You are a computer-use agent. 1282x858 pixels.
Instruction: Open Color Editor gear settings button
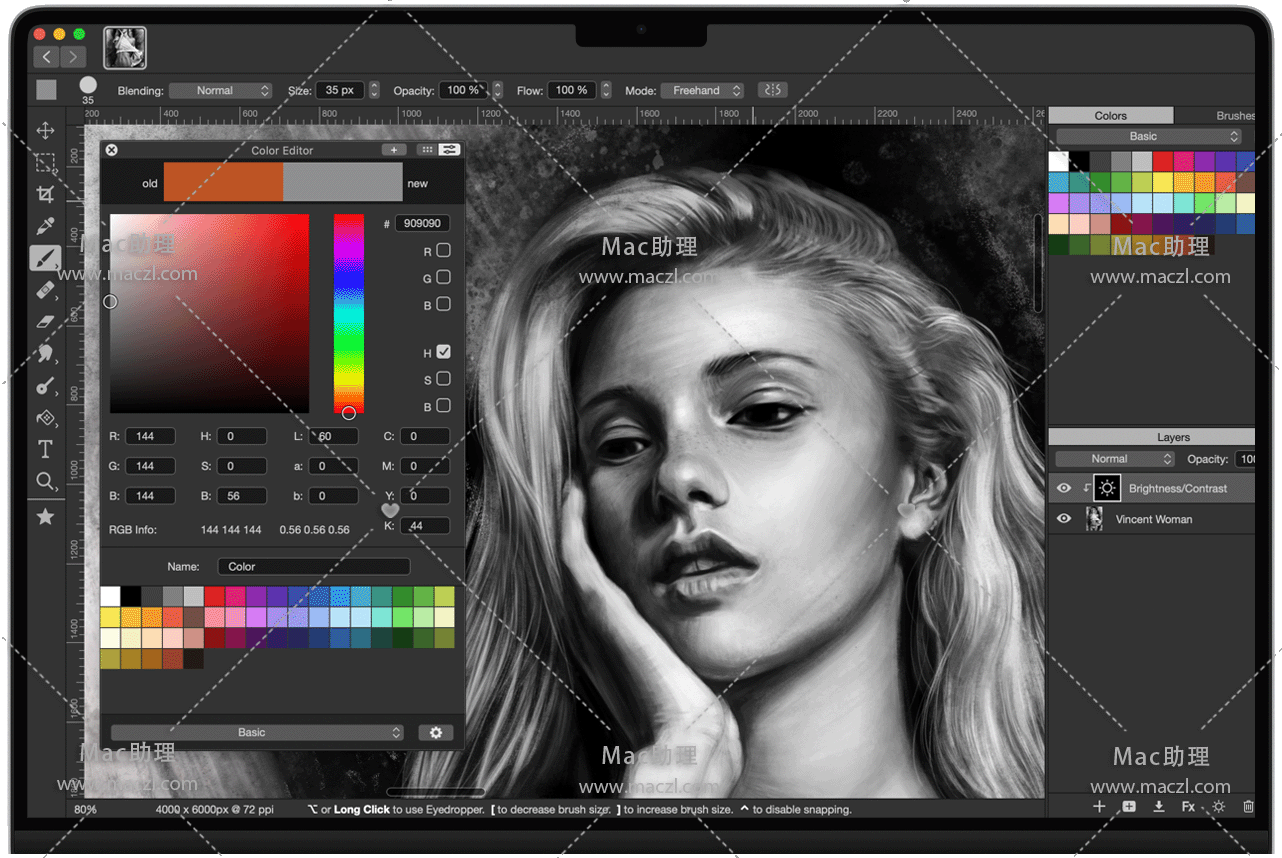click(x=436, y=732)
